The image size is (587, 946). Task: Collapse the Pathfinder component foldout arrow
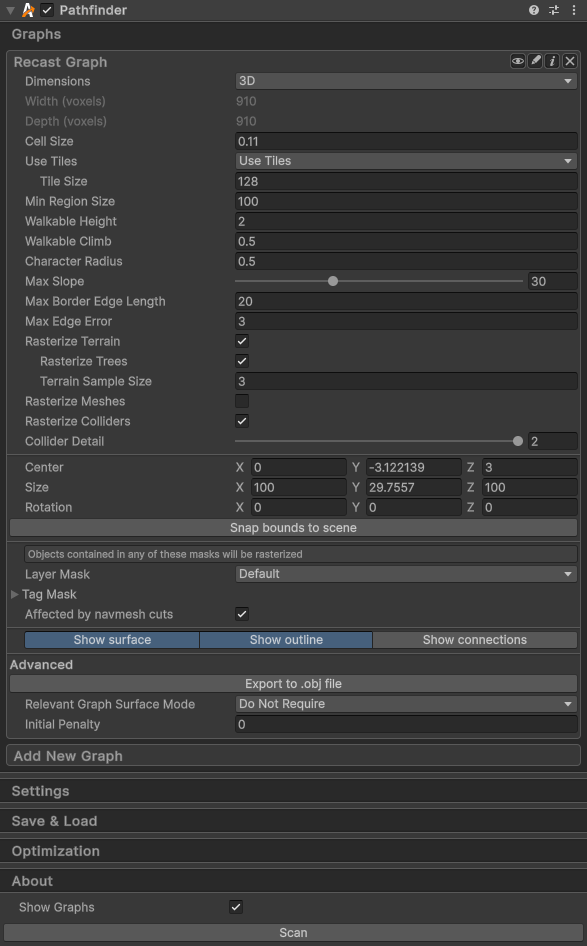pyautogui.click(x=10, y=10)
